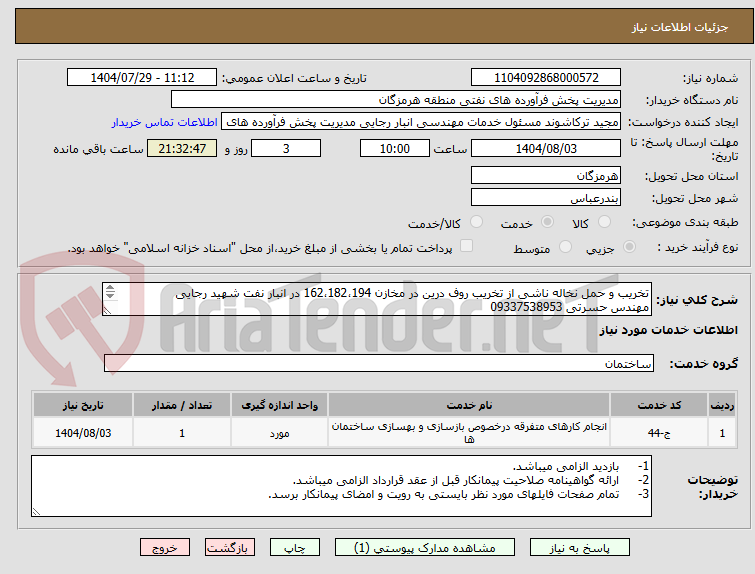Click the quantity cell 1 in the table
This screenshot has height=574, width=755.
[x=182, y=433]
